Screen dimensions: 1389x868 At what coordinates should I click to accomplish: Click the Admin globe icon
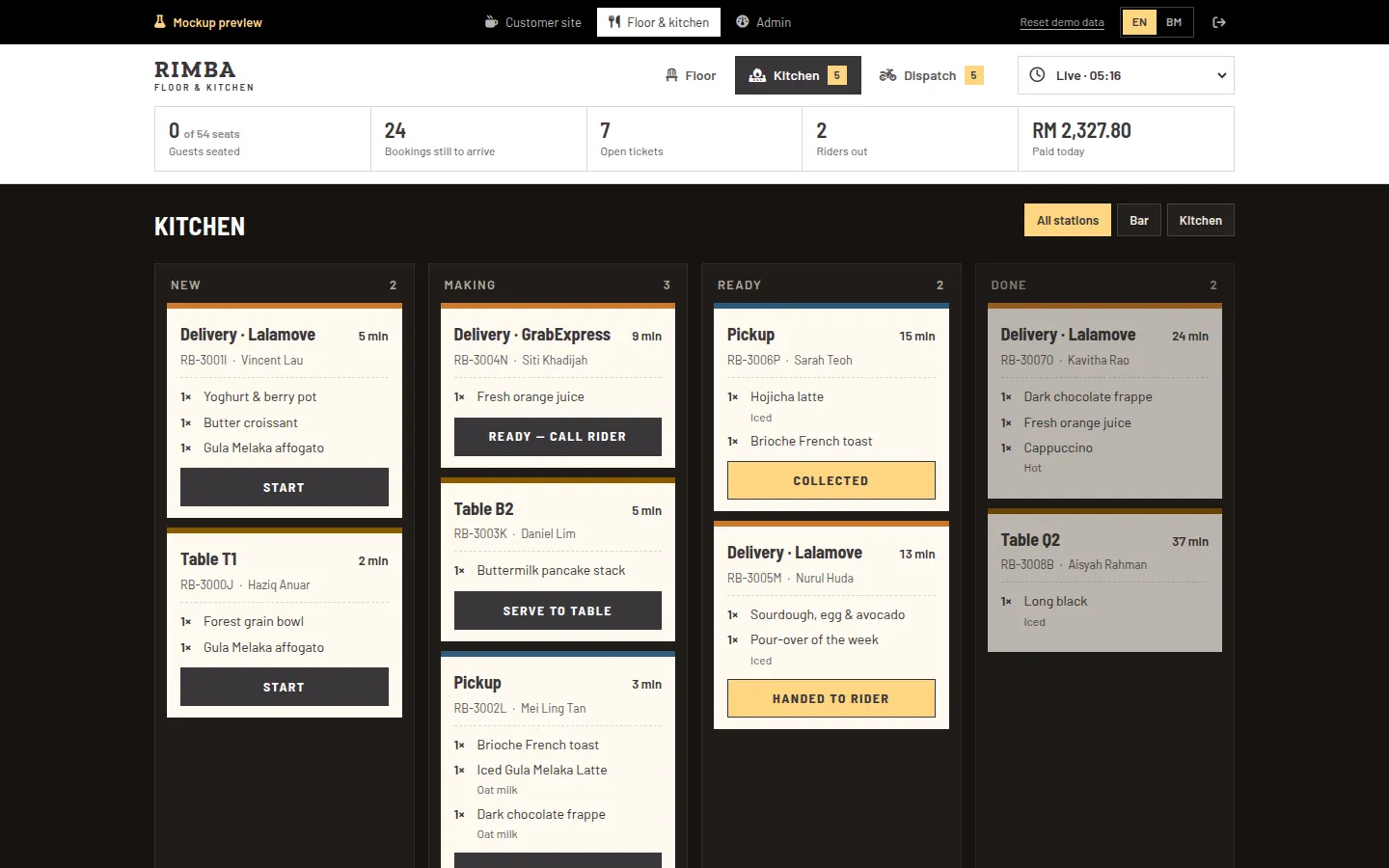click(x=743, y=22)
